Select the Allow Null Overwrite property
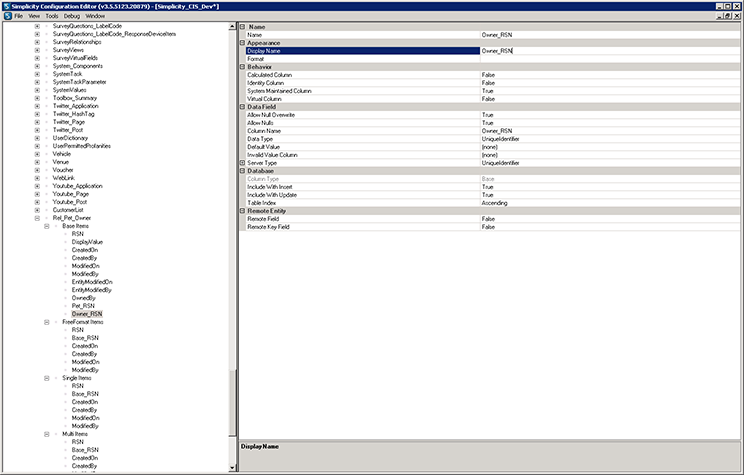The width and height of the screenshot is (744, 475). click(493, 115)
